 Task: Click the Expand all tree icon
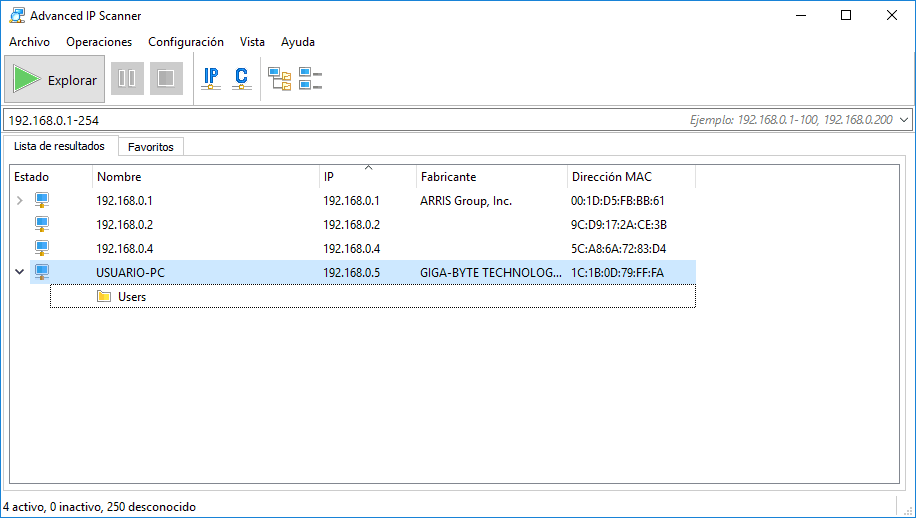pyautogui.click(x=280, y=78)
